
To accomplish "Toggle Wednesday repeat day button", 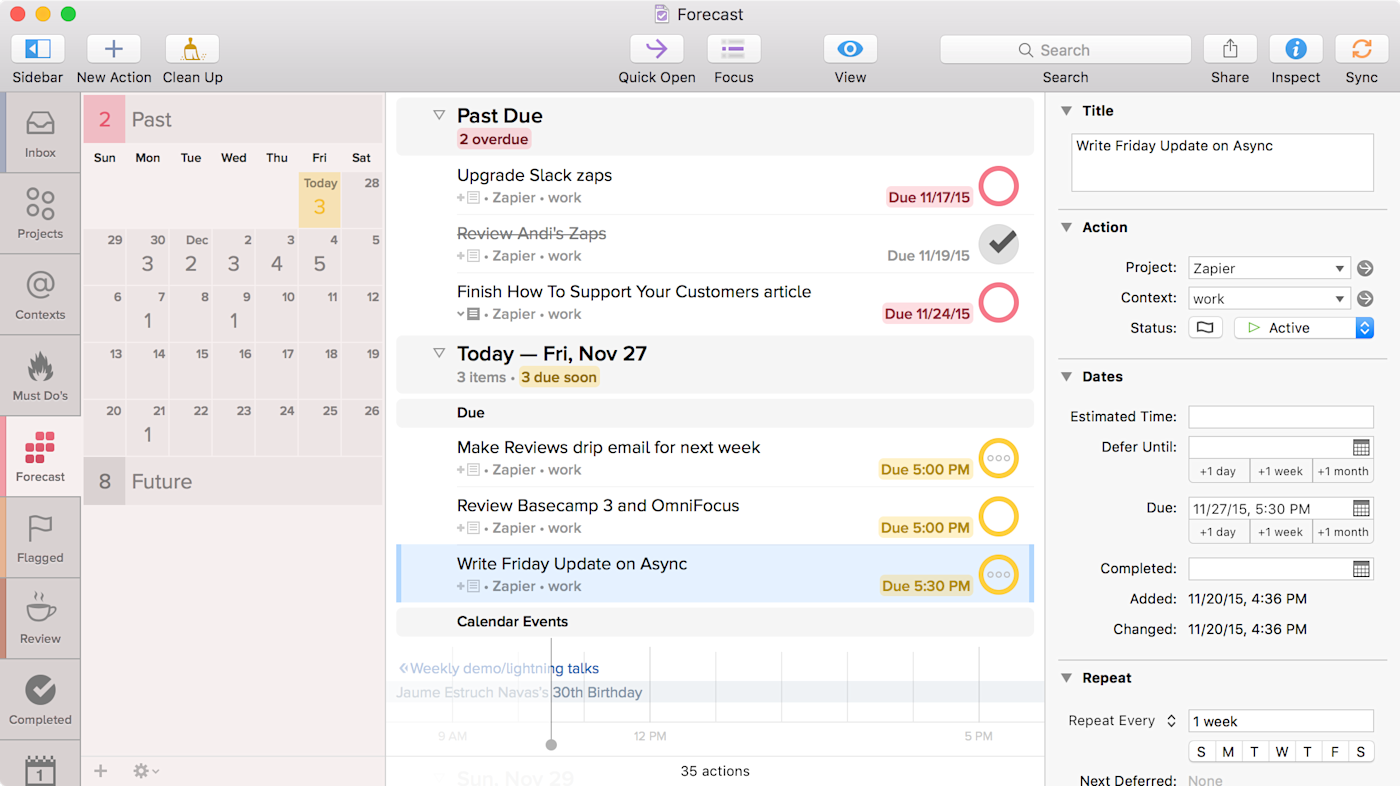I will (x=1280, y=752).
